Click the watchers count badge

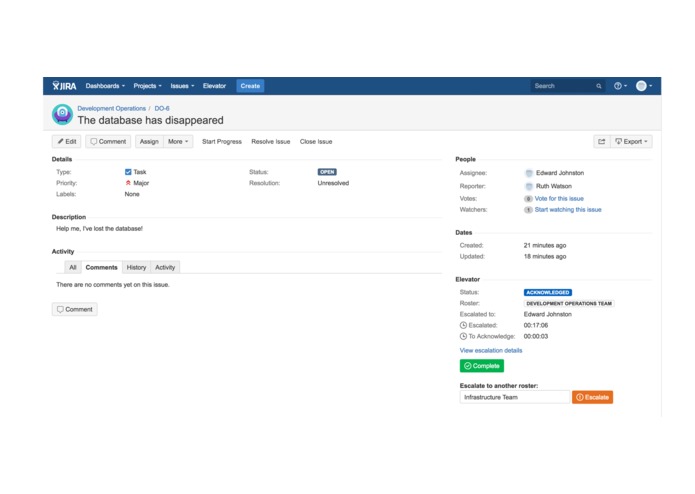coord(528,210)
